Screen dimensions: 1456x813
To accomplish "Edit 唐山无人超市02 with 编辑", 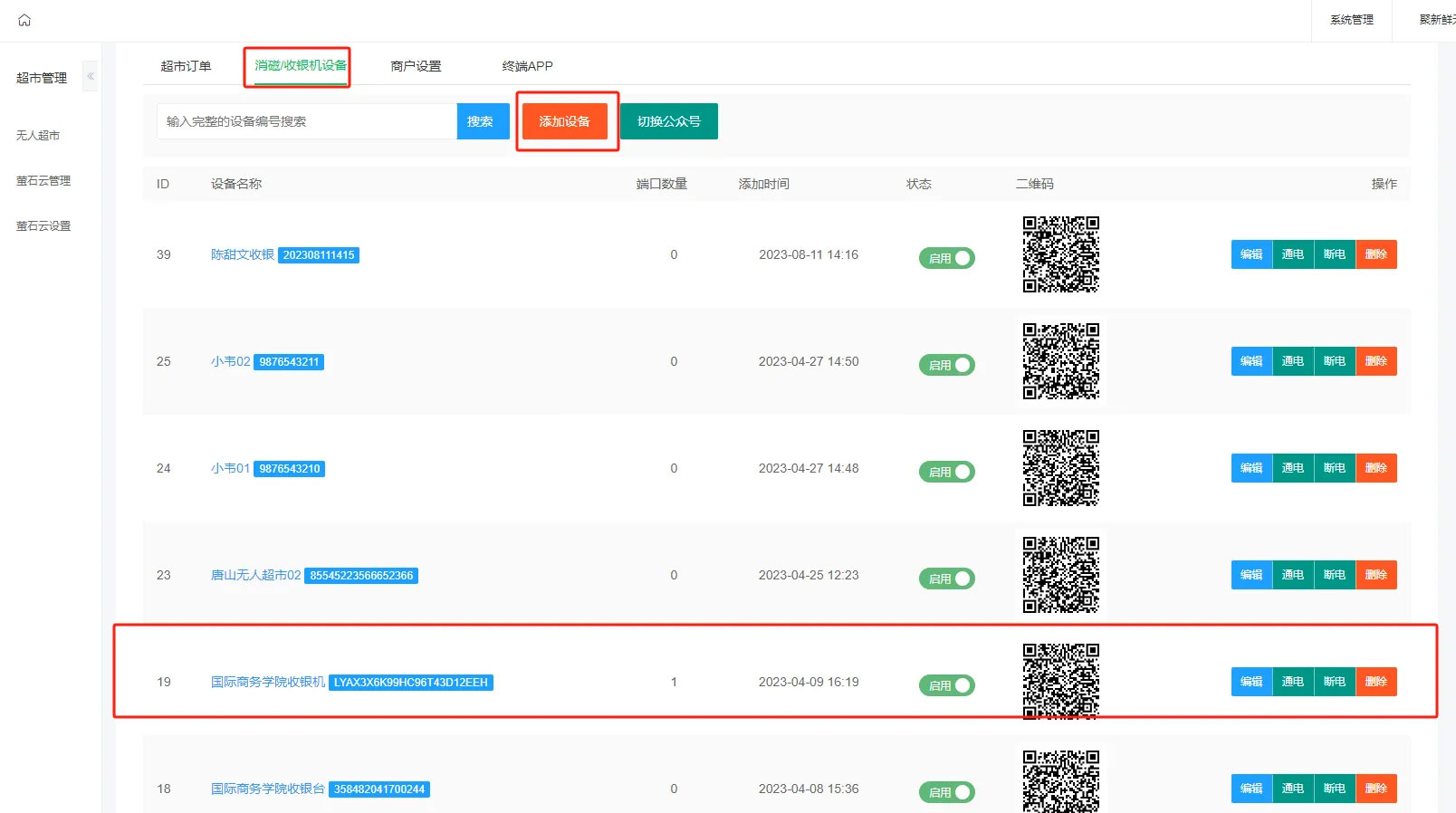I will (1251, 575).
